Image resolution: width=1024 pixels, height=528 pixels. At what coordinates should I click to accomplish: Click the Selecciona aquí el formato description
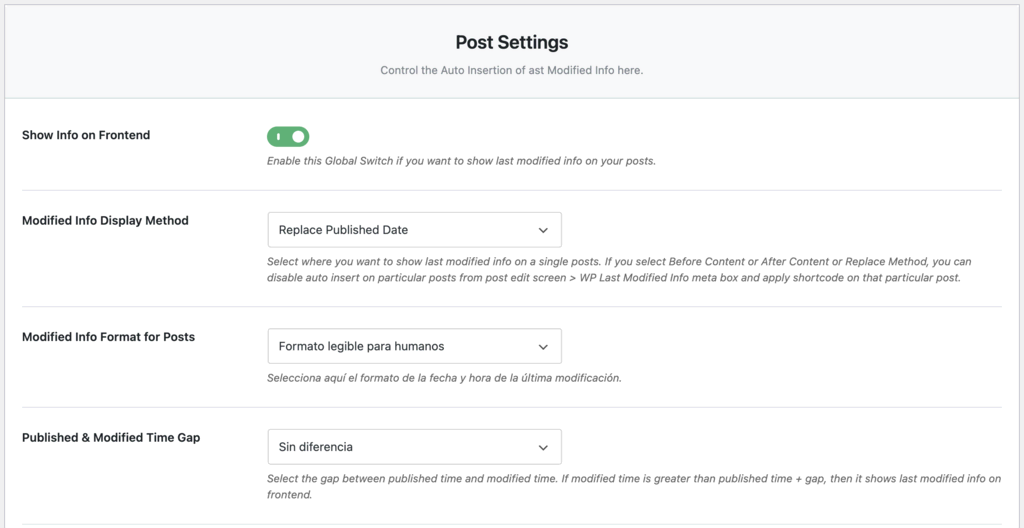point(444,378)
